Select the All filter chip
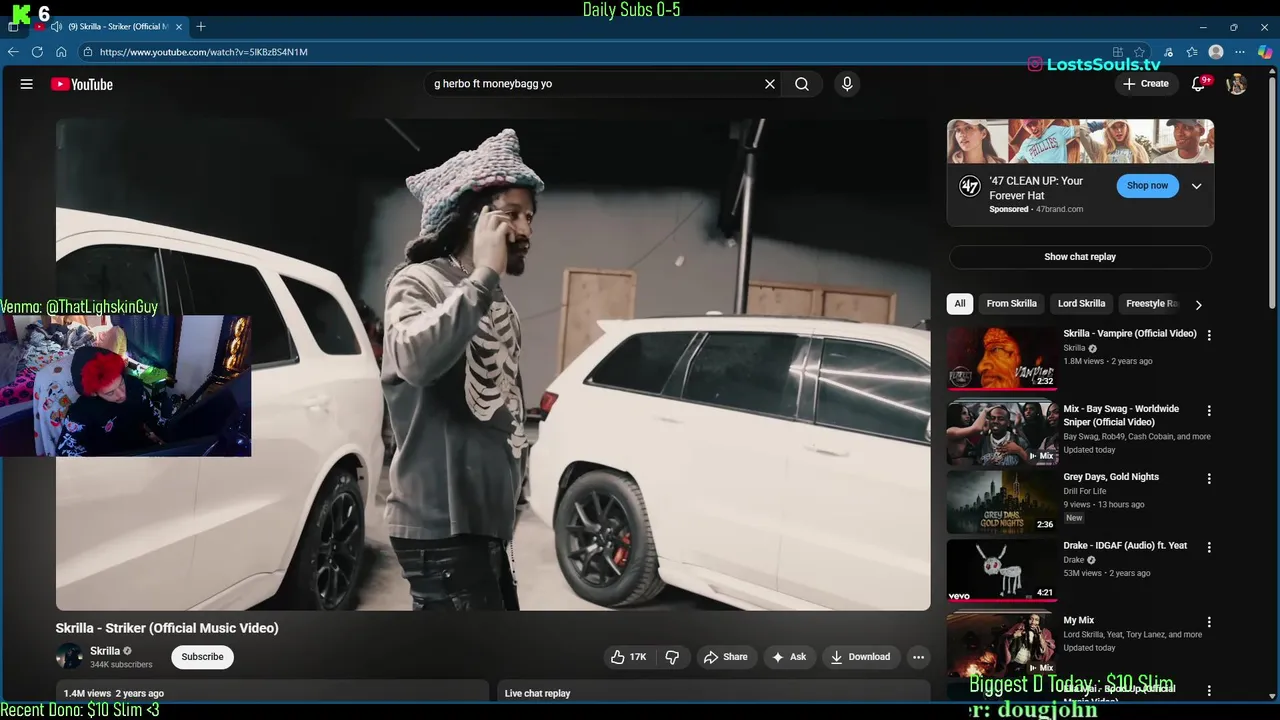Viewport: 1280px width, 720px height. [960, 304]
